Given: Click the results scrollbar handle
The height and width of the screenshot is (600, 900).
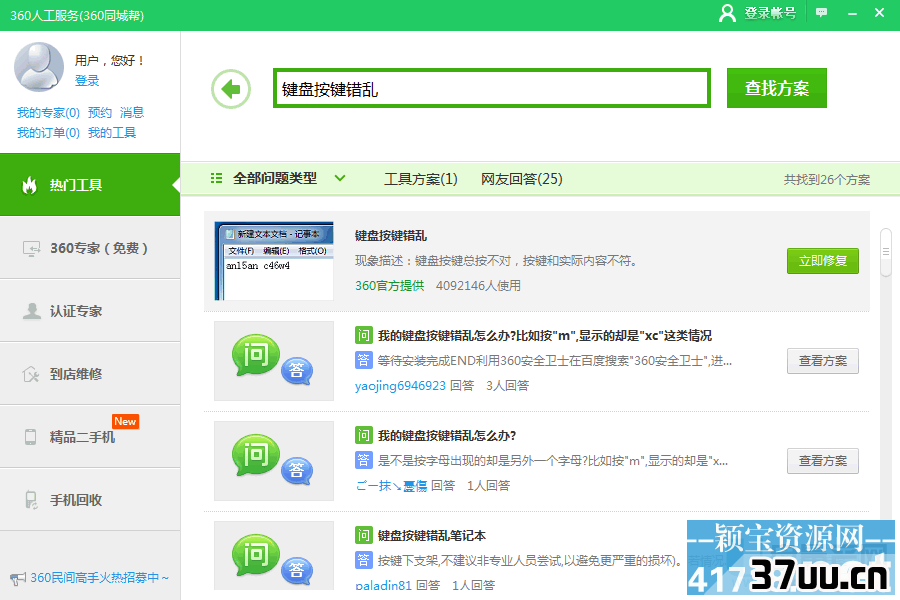Looking at the screenshot, I should point(886,251).
